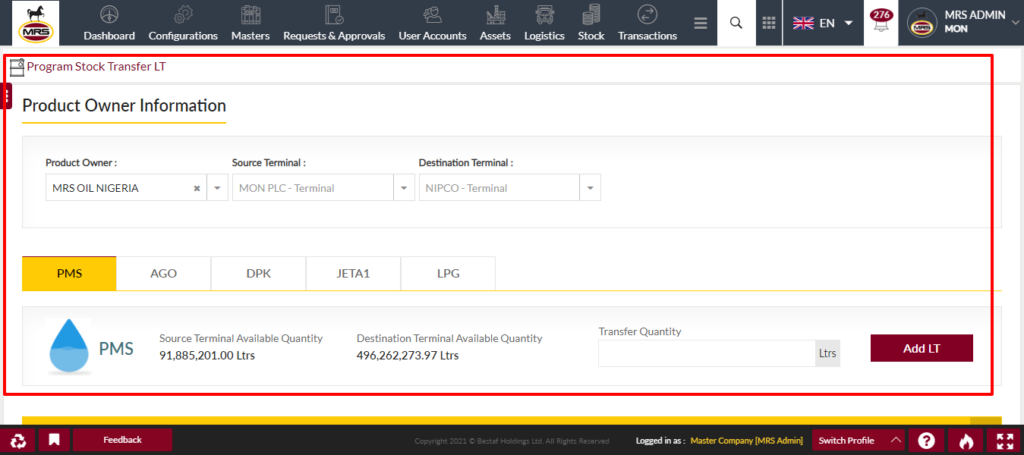
Task: Click the 91,885,201.00 Ltrs value
Action: point(207,356)
